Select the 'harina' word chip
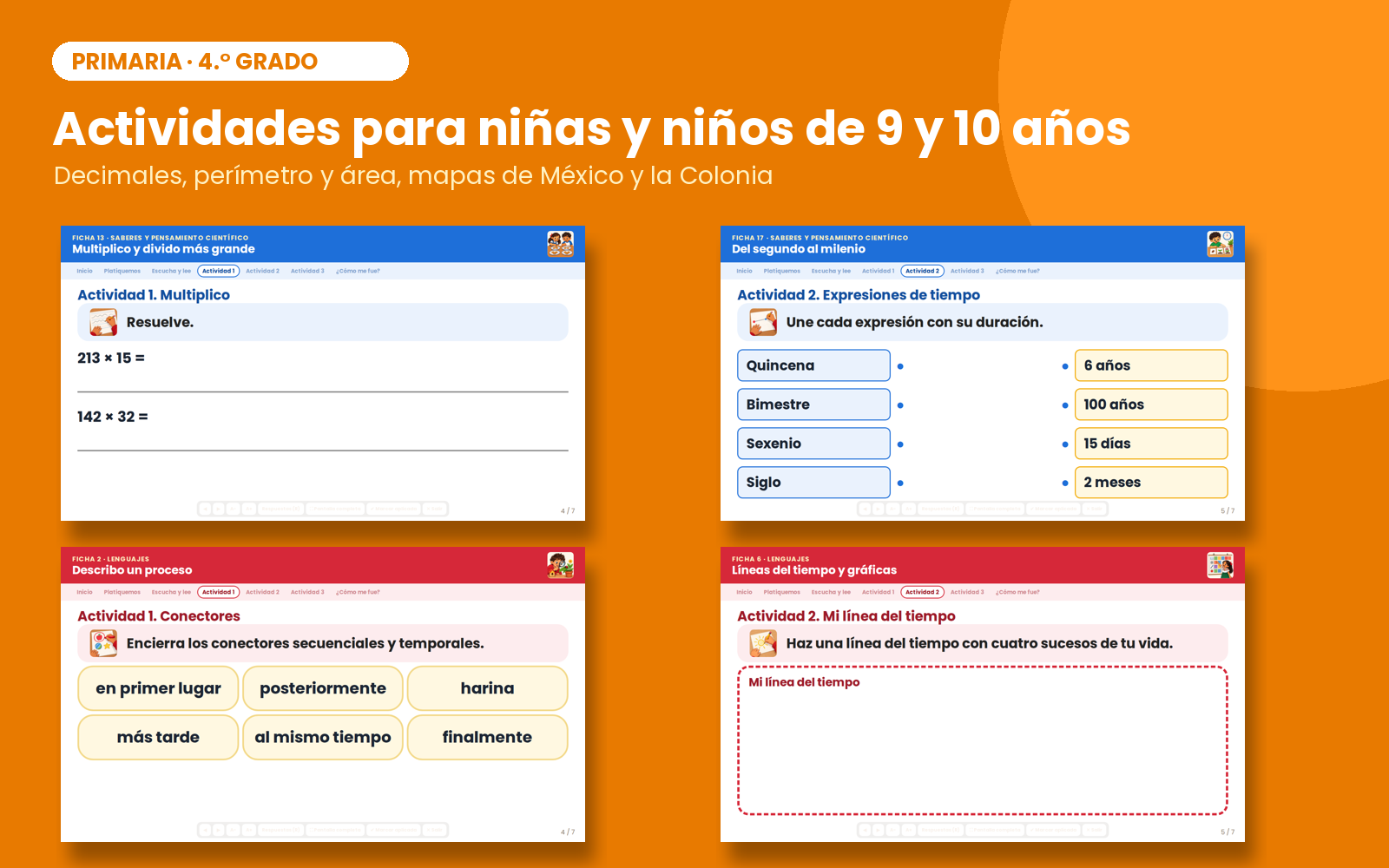Viewport: 1389px width, 868px height. point(487,688)
